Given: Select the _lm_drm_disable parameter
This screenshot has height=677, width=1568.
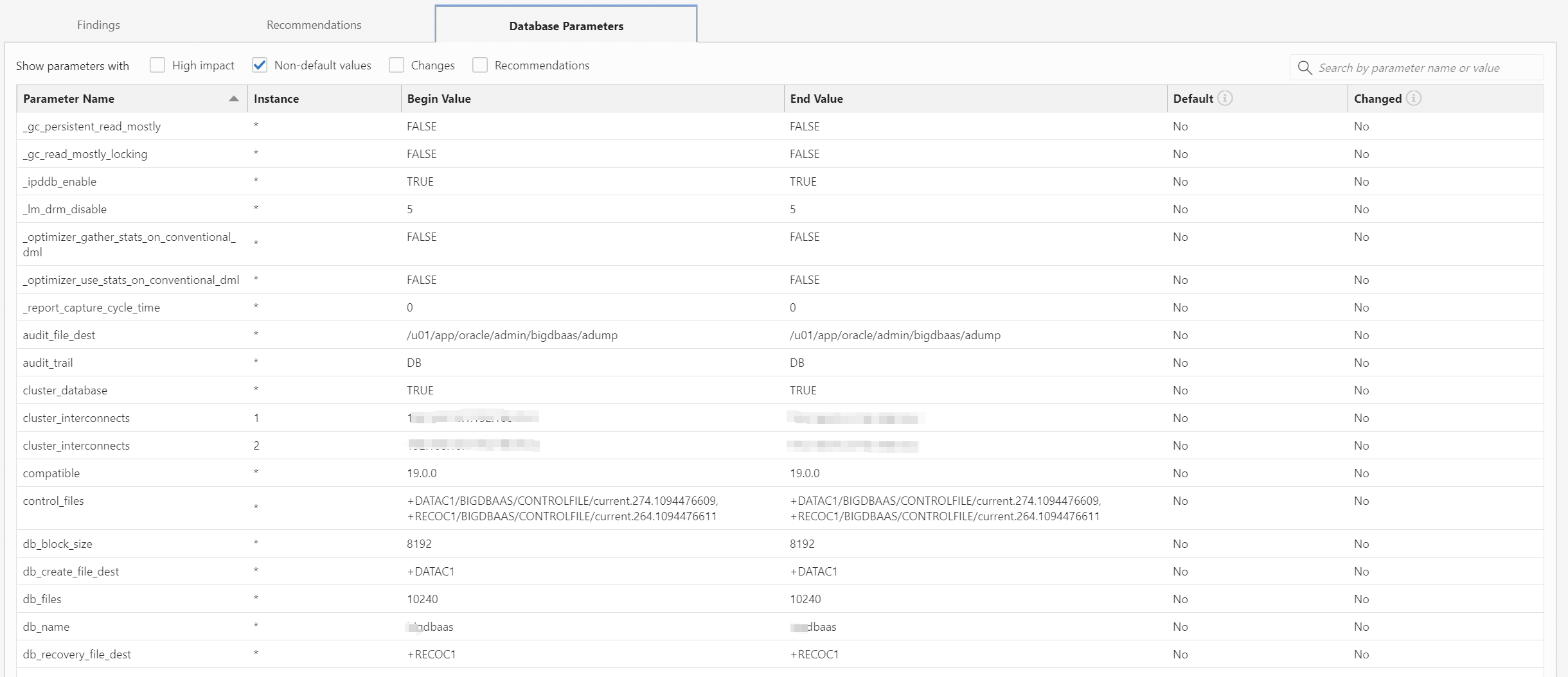Looking at the screenshot, I should [x=65, y=209].
